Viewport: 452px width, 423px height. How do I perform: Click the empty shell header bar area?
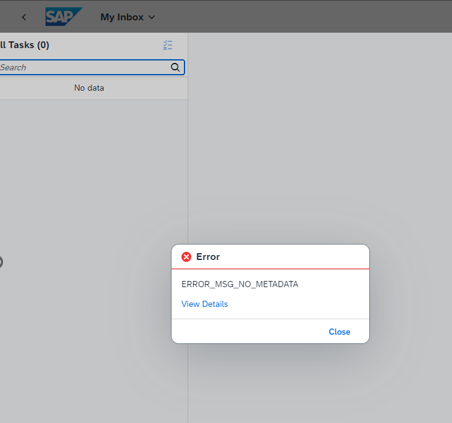click(300, 17)
